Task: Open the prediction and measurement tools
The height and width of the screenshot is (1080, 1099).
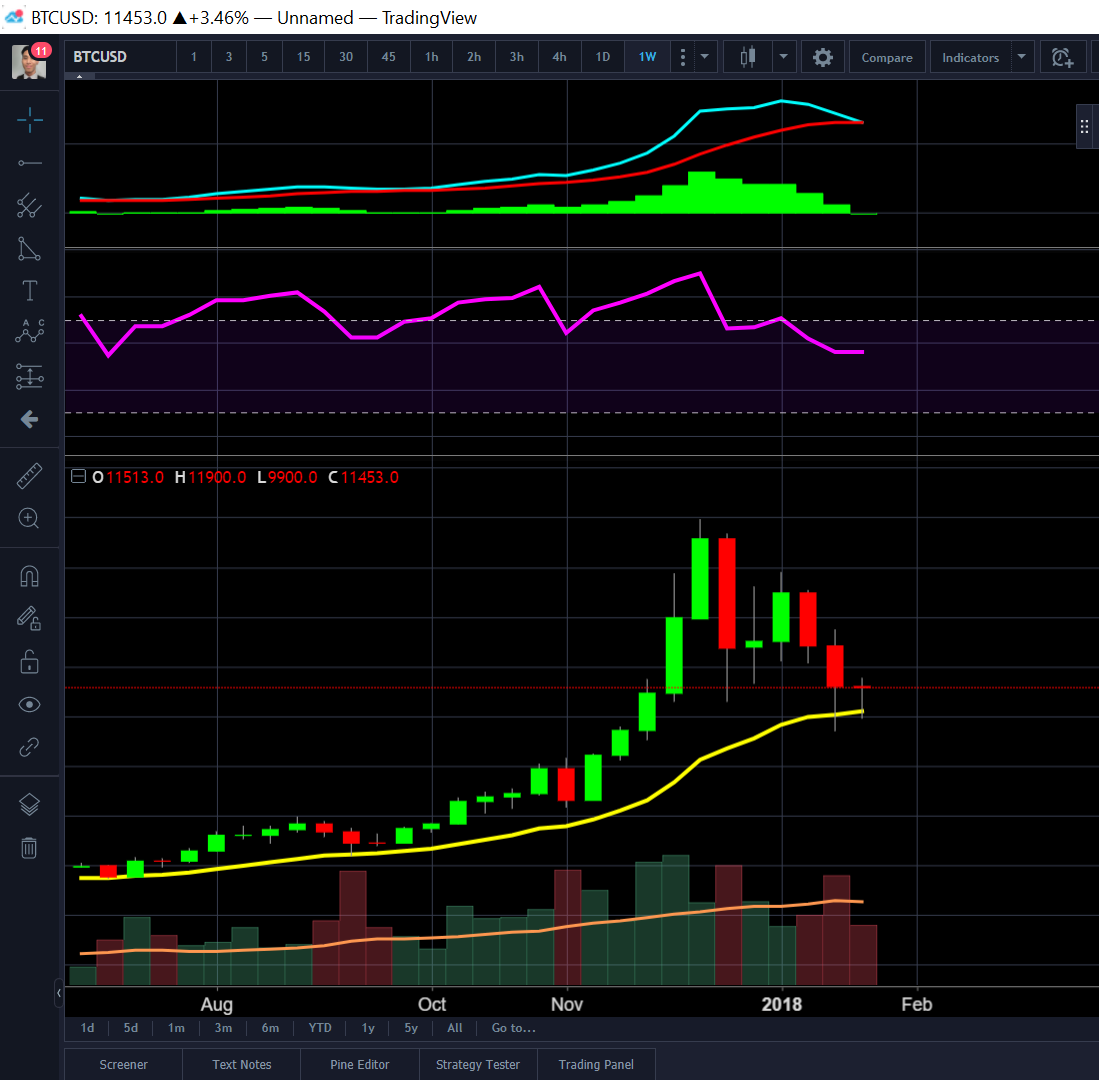Action: click(29, 376)
